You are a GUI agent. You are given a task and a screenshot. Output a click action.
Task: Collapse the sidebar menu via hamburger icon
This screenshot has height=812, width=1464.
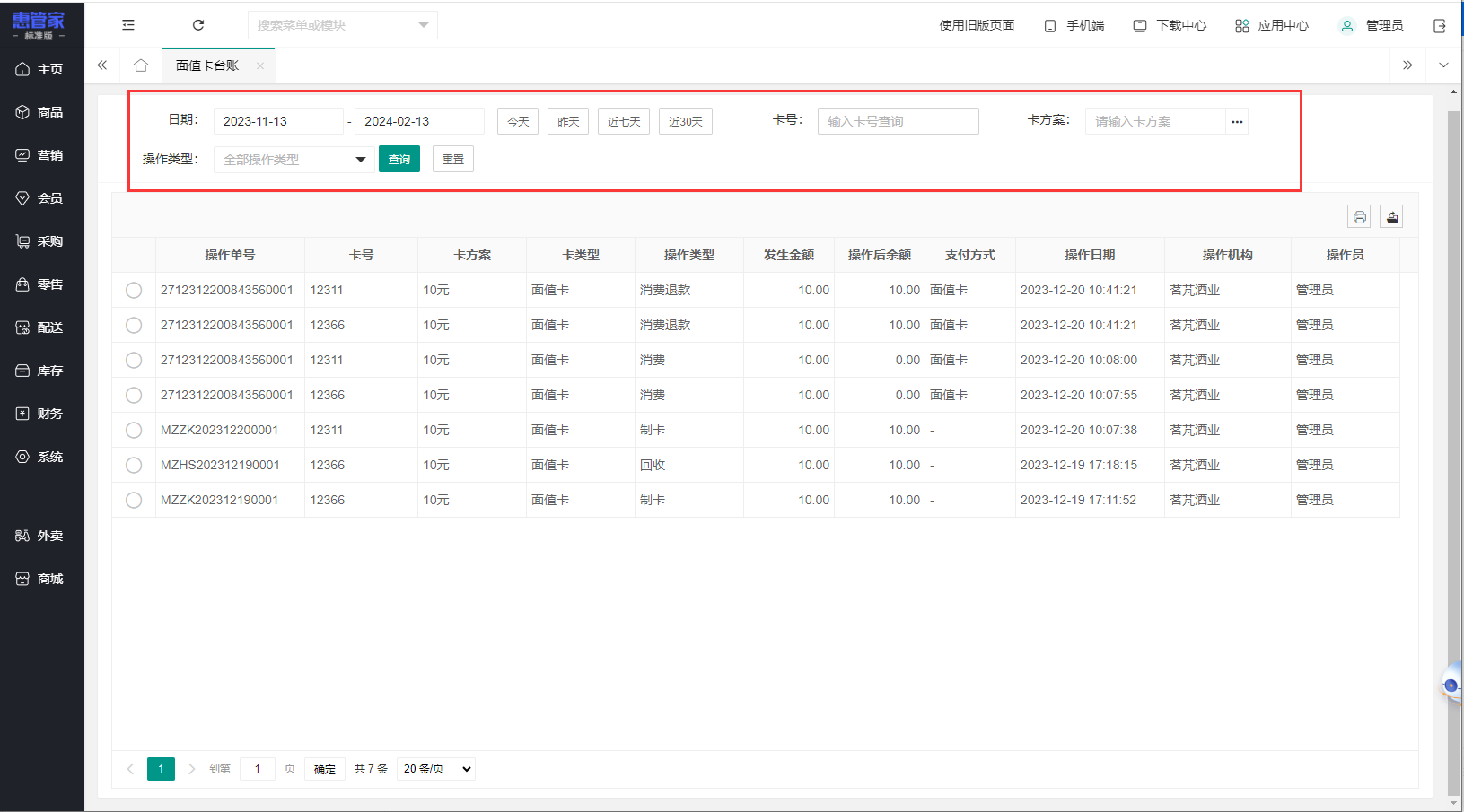click(x=128, y=25)
